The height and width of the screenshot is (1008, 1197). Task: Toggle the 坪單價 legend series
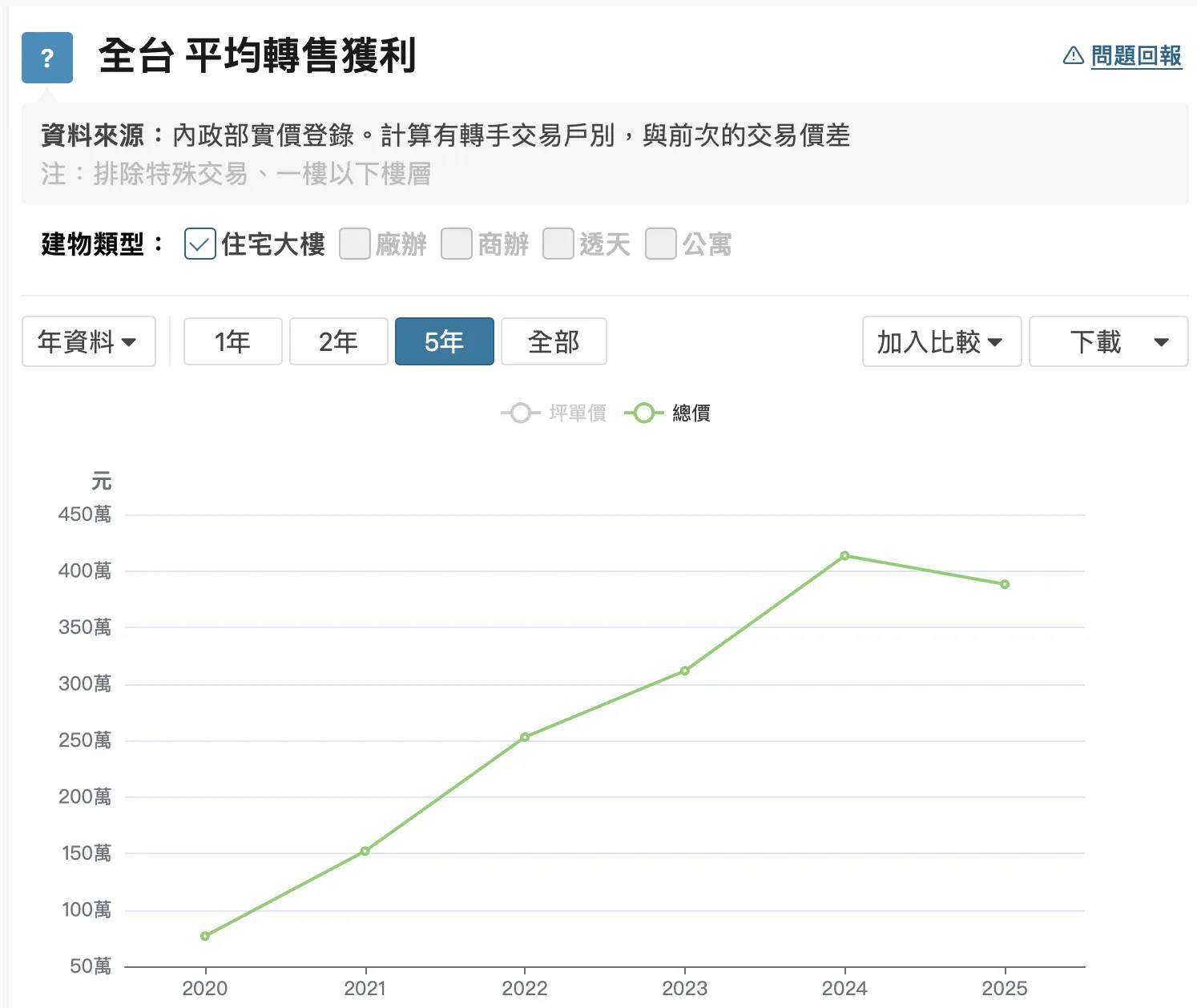pyautogui.click(x=554, y=413)
